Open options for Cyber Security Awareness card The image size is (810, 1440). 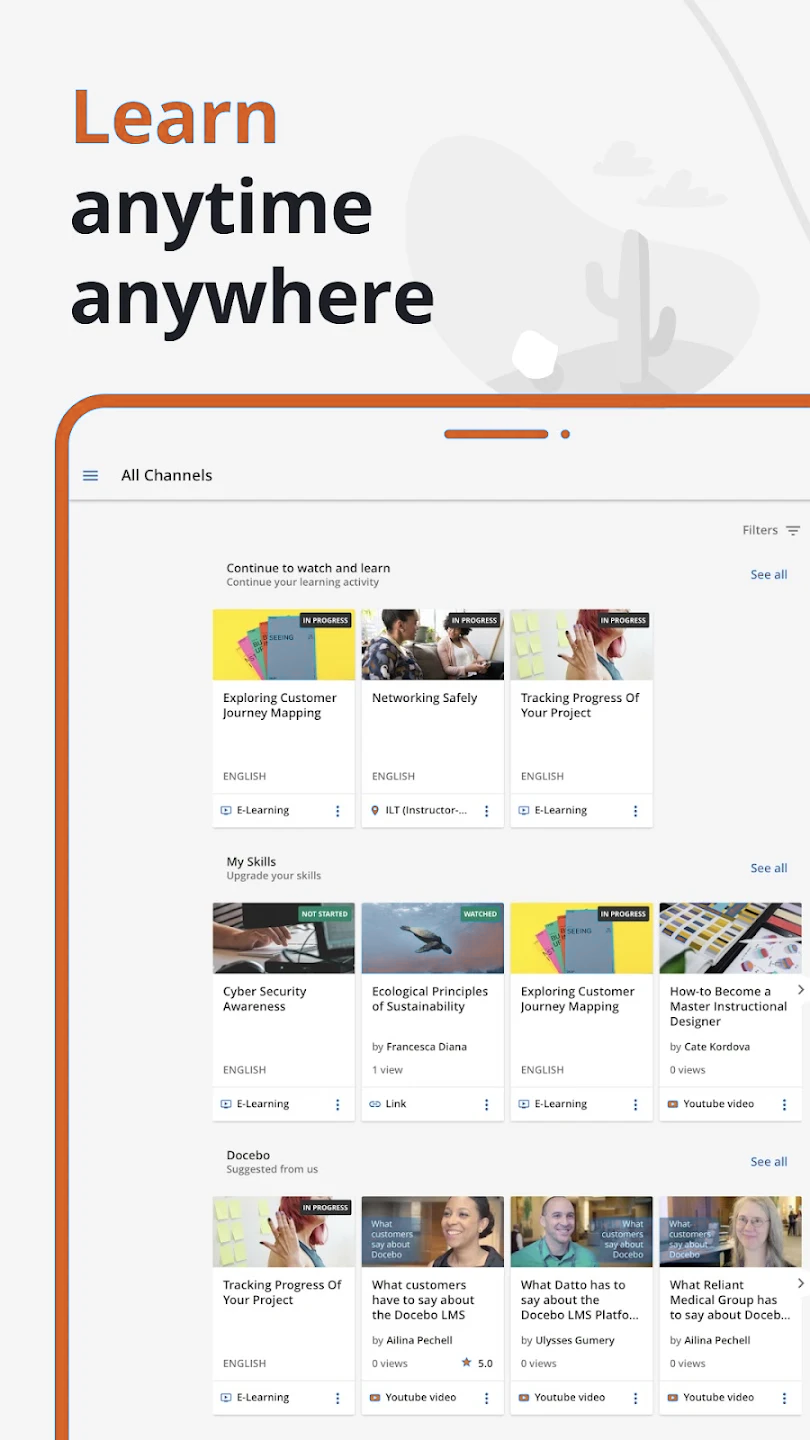338,1105
